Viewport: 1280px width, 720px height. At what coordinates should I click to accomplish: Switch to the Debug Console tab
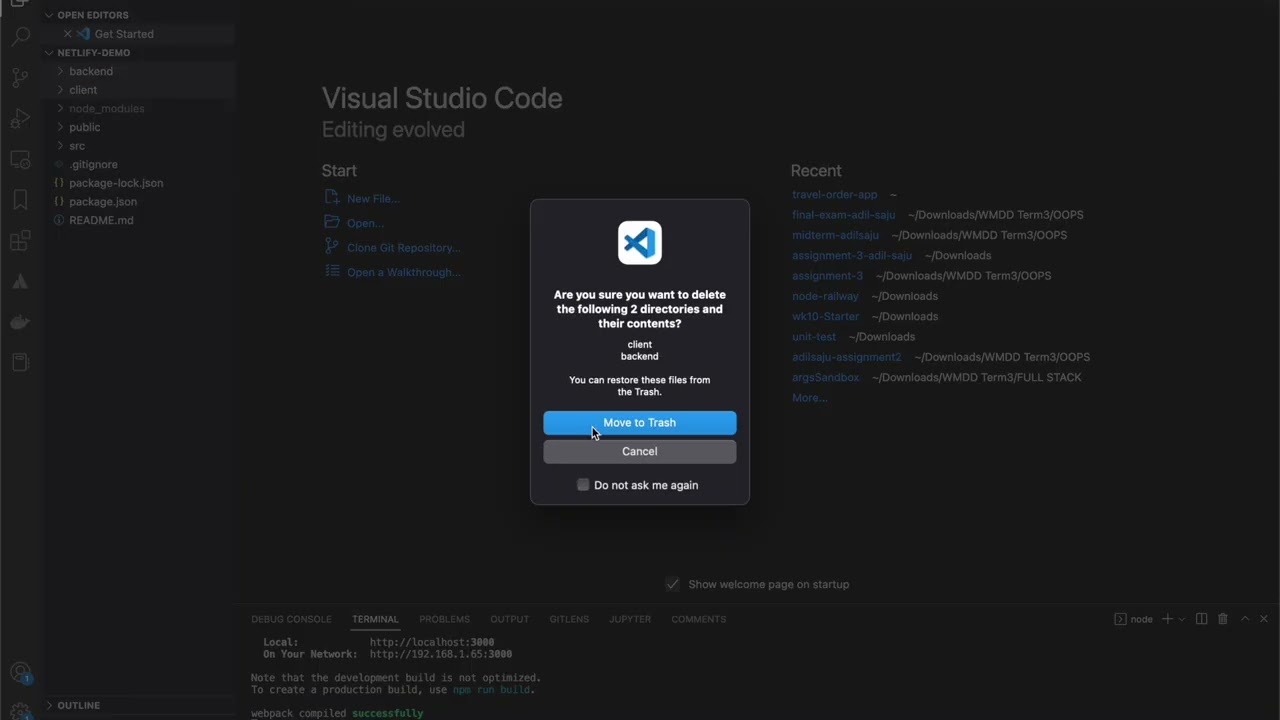[291, 619]
